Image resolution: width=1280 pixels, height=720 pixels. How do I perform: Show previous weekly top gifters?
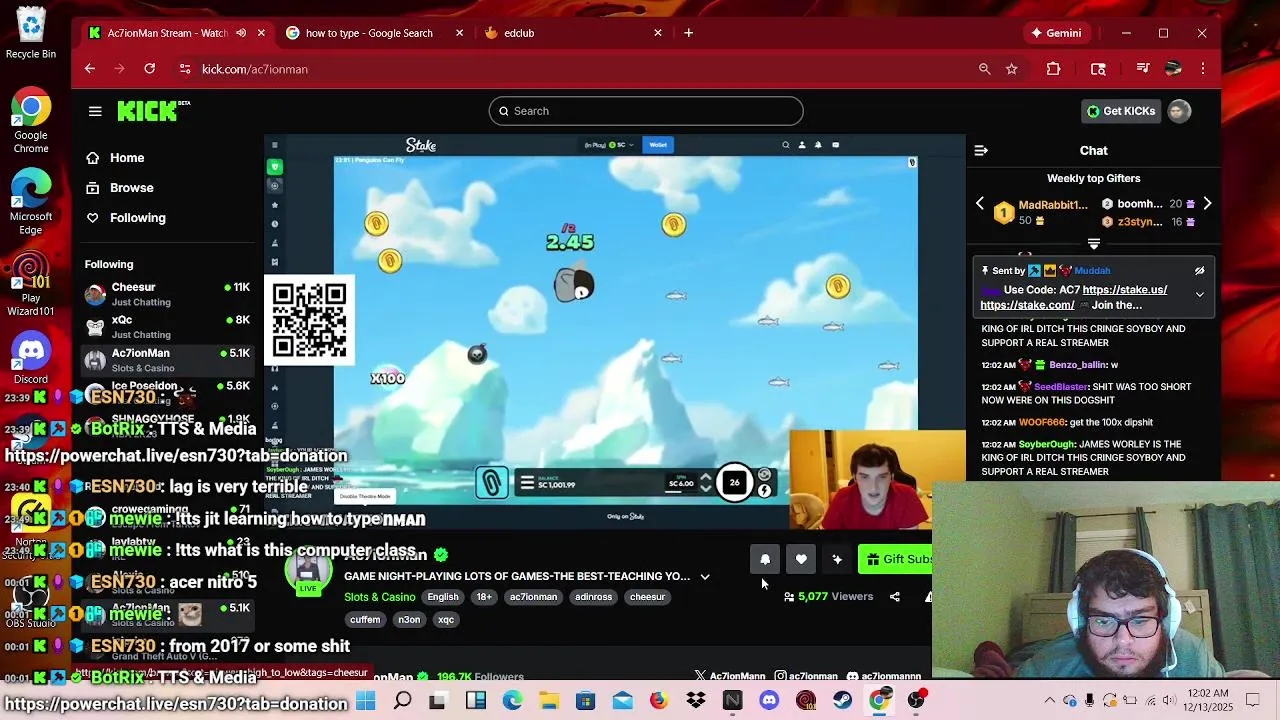pyautogui.click(x=980, y=204)
